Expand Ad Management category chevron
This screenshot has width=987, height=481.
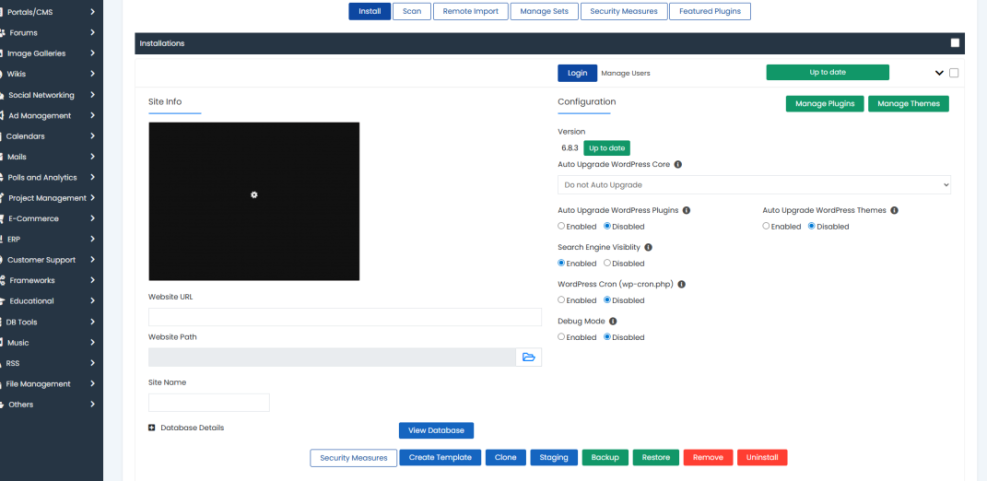[x=92, y=116]
